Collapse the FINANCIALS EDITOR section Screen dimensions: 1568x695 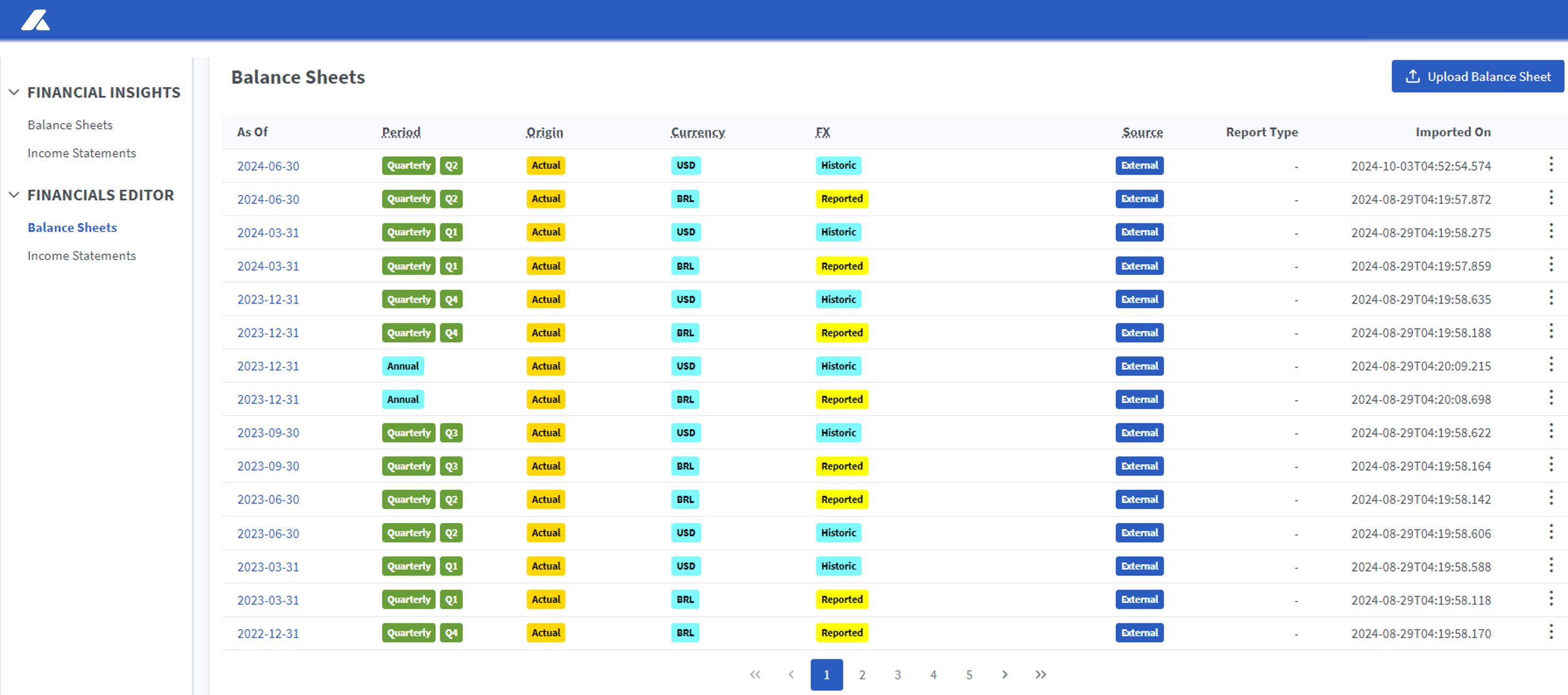(x=14, y=195)
